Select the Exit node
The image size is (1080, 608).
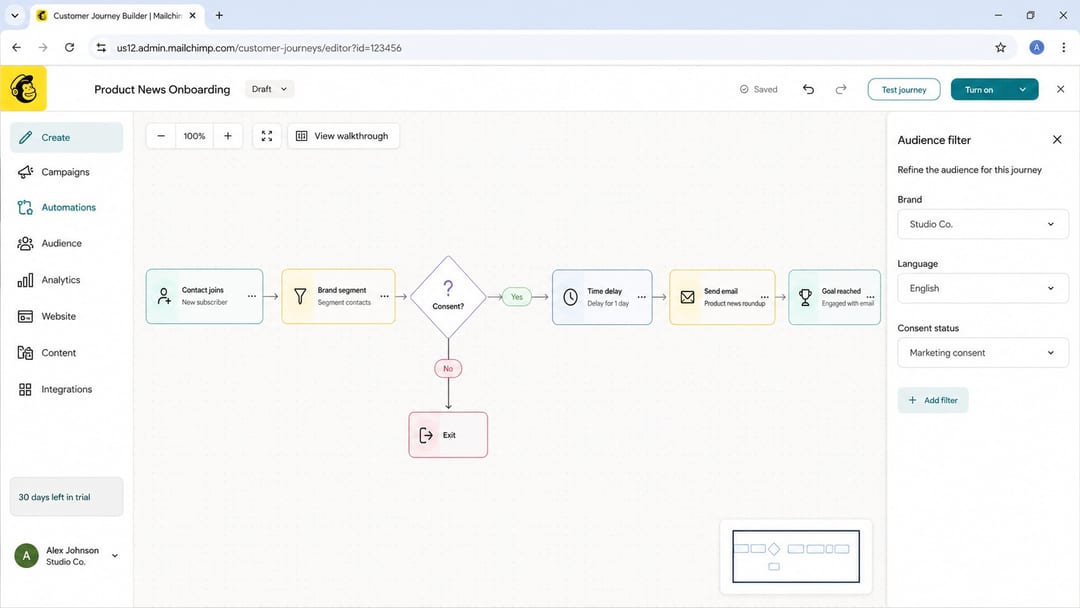point(448,434)
